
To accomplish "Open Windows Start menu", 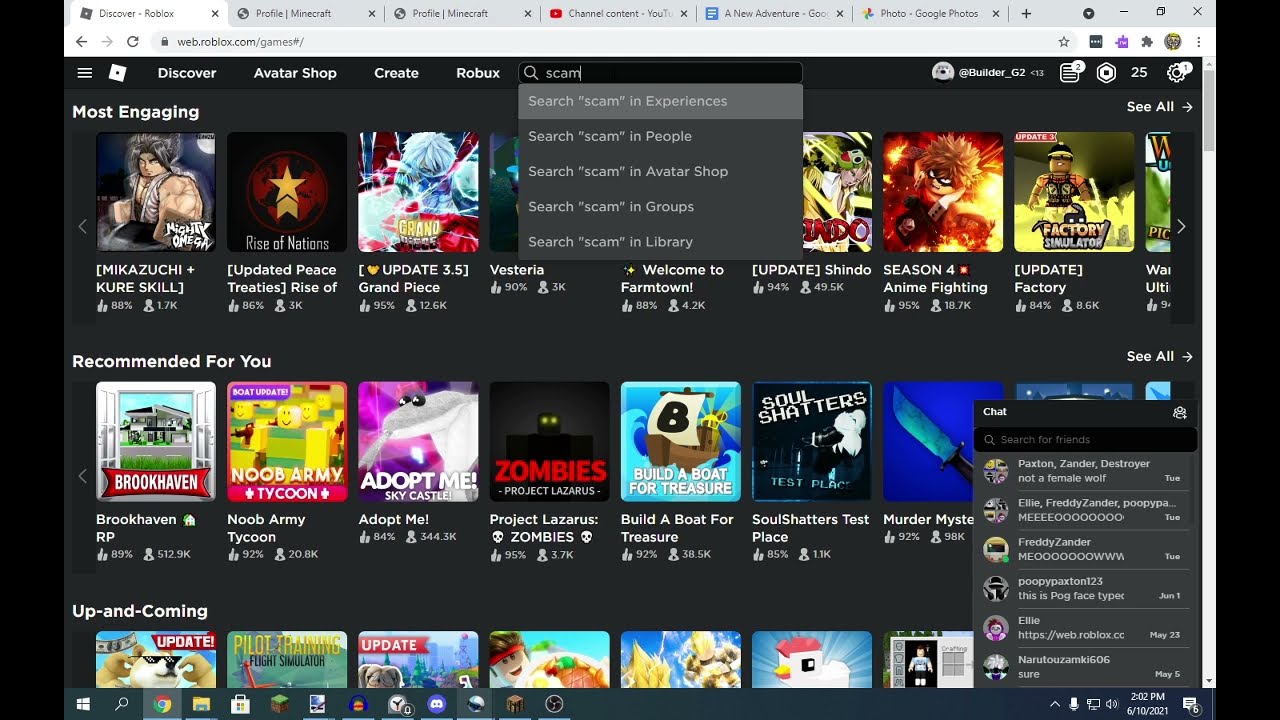I will click(x=84, y=704).
